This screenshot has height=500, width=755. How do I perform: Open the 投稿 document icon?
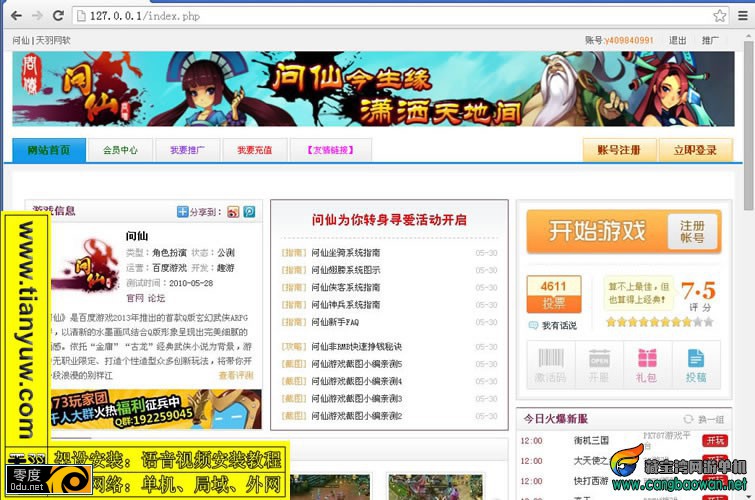click(696, 365)
